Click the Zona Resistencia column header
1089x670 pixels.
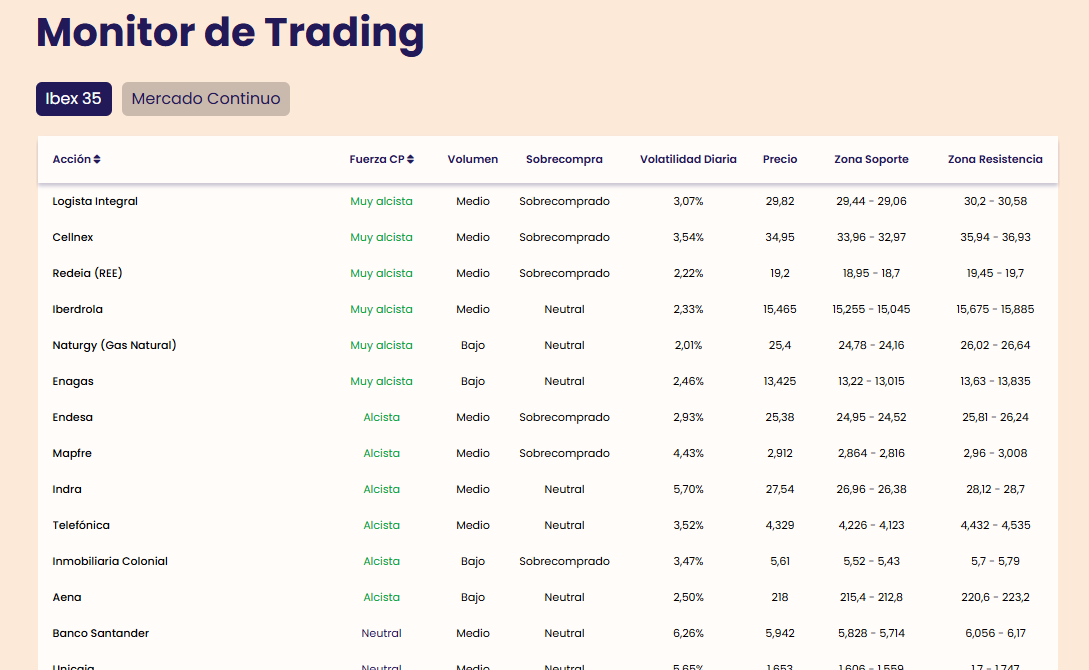click(995, 159)
